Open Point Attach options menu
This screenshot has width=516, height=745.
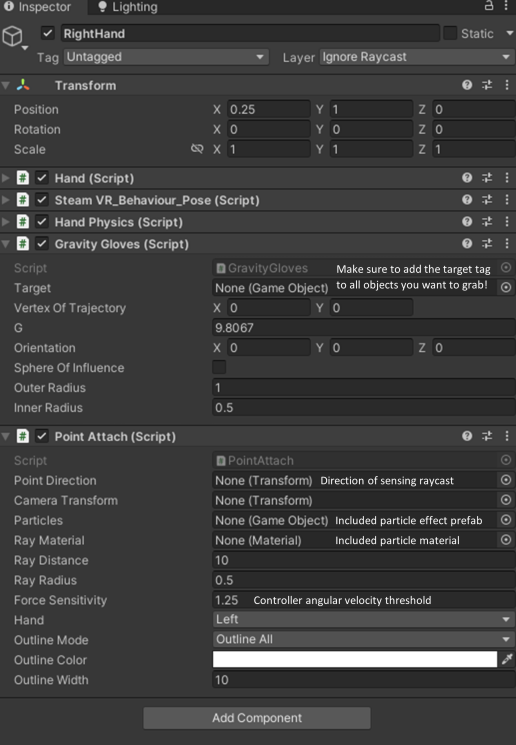(x=507, y=436)
